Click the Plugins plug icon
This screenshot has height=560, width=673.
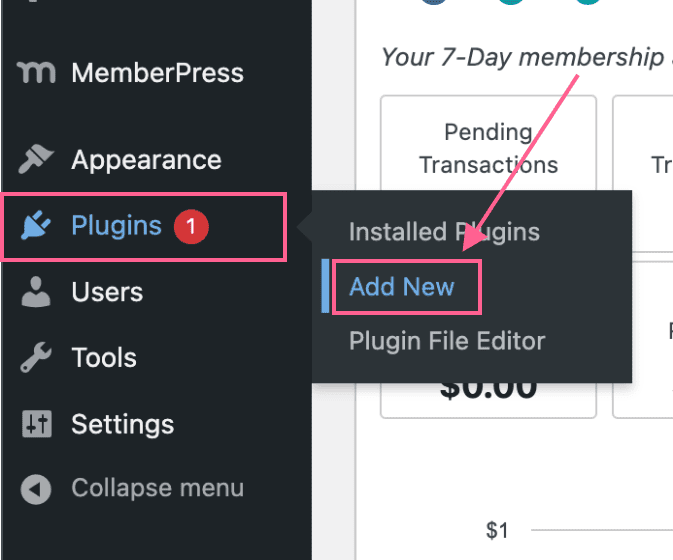click(36, 225)
